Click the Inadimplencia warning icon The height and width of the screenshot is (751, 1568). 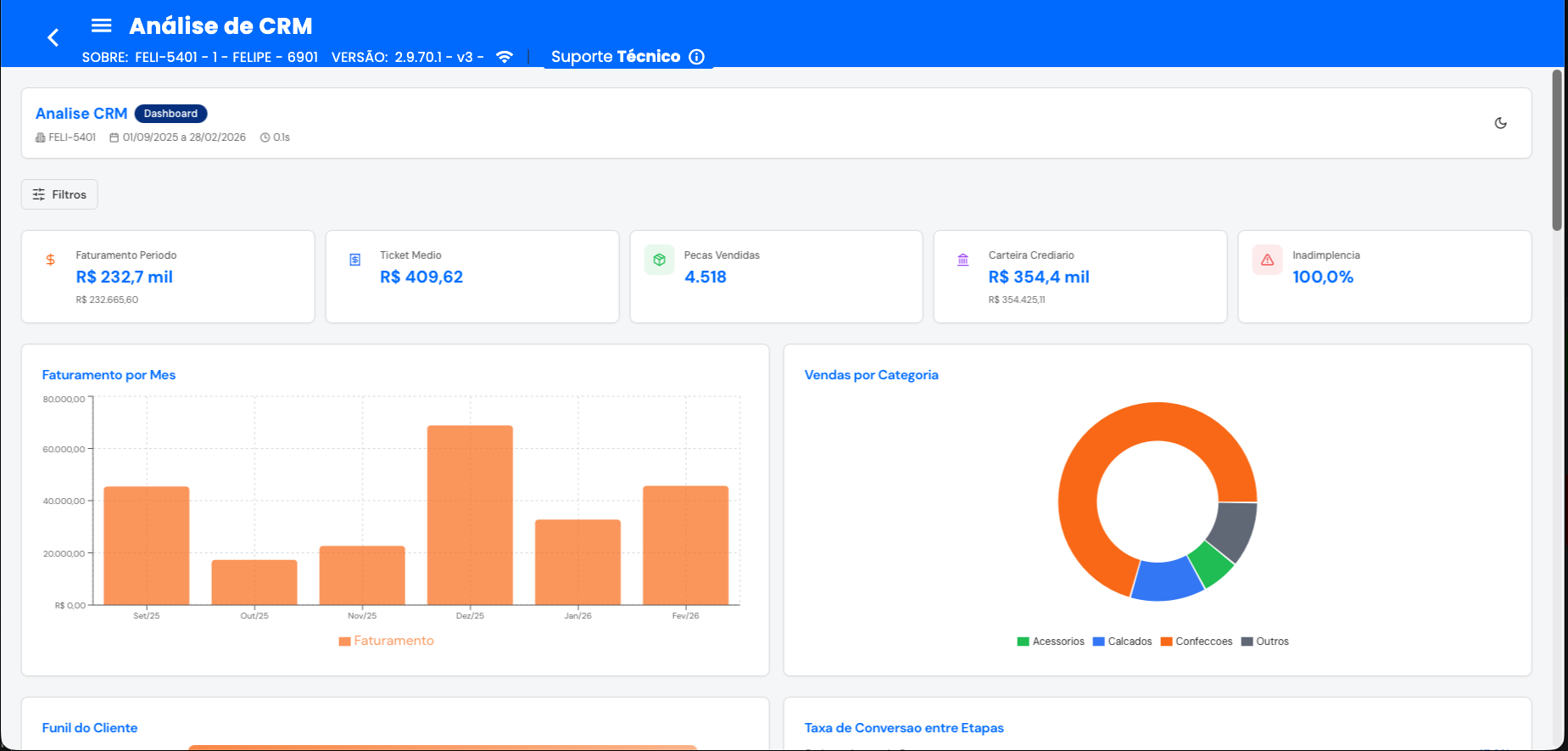[x=1267, y=260]
